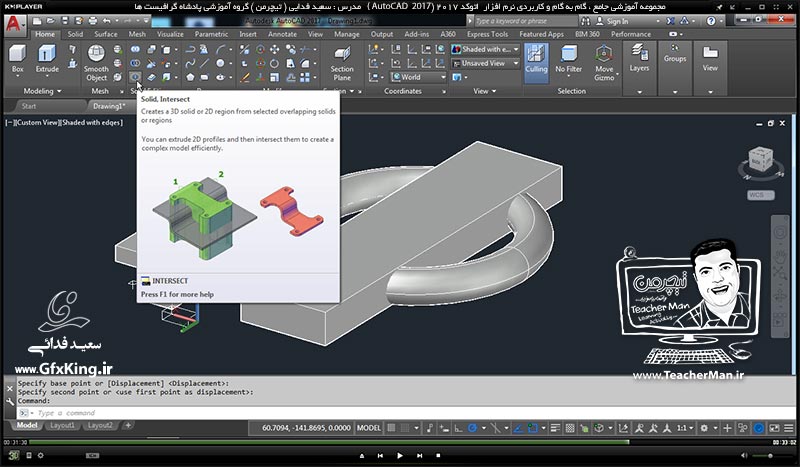
Task: Click the Undo arrow in quick access toolbar
Action: (107, 21)
